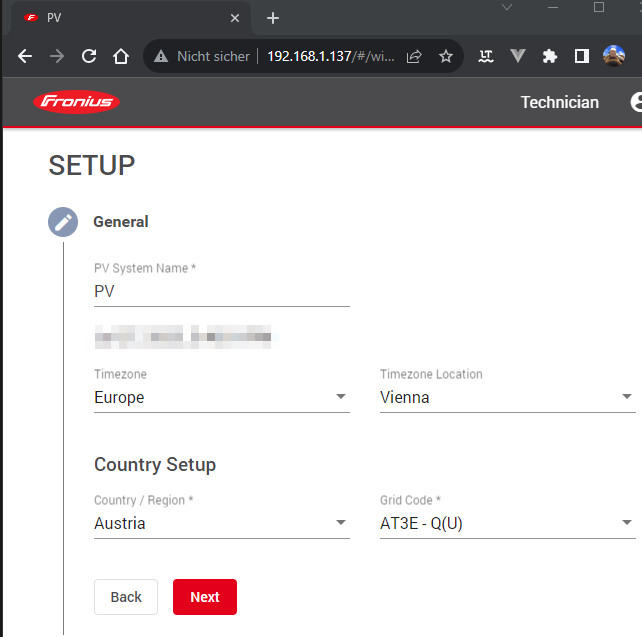Expand the Country / Region dropdown
The width and height of the screenshot is (642, 637).
[221, 523]
